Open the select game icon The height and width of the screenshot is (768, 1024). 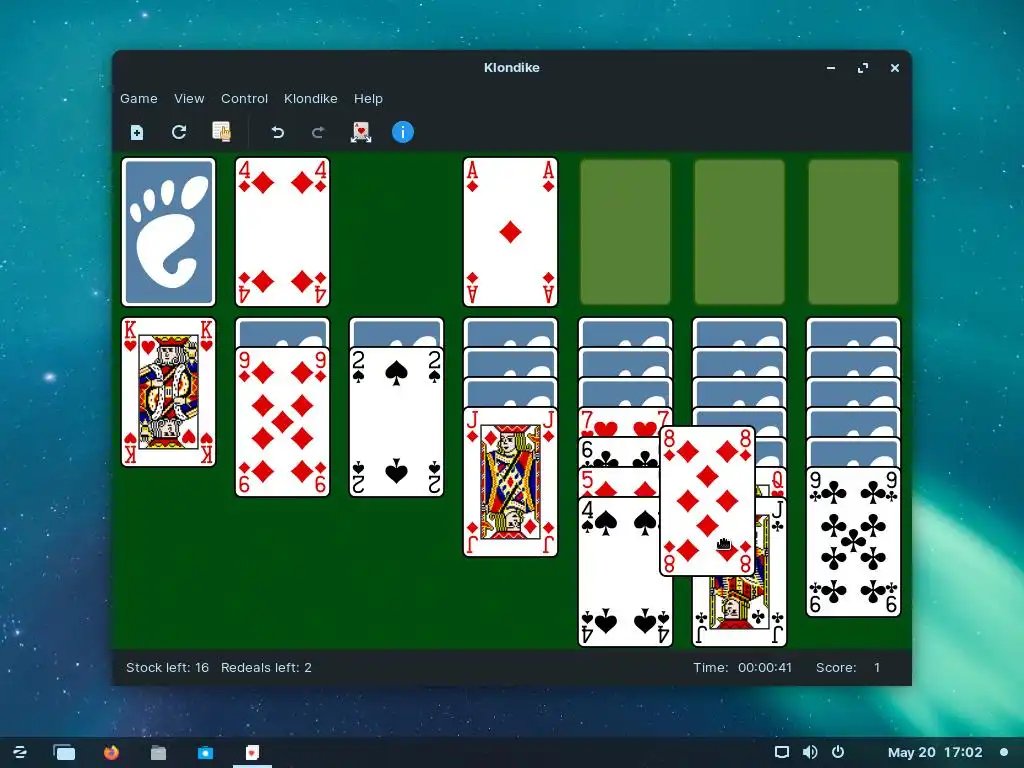(x=221, y=132)
